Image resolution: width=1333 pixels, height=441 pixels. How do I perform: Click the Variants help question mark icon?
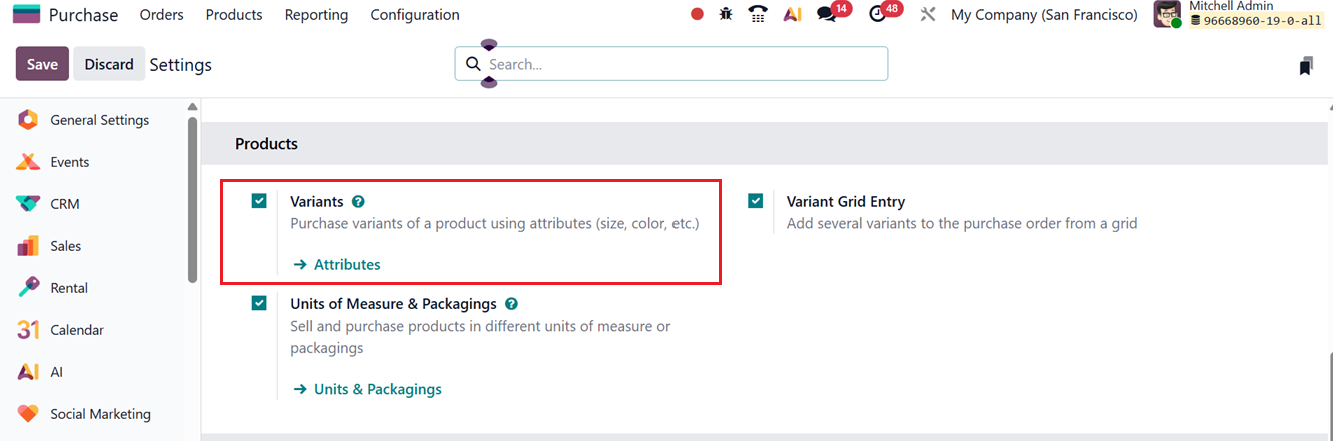point(358,202)
